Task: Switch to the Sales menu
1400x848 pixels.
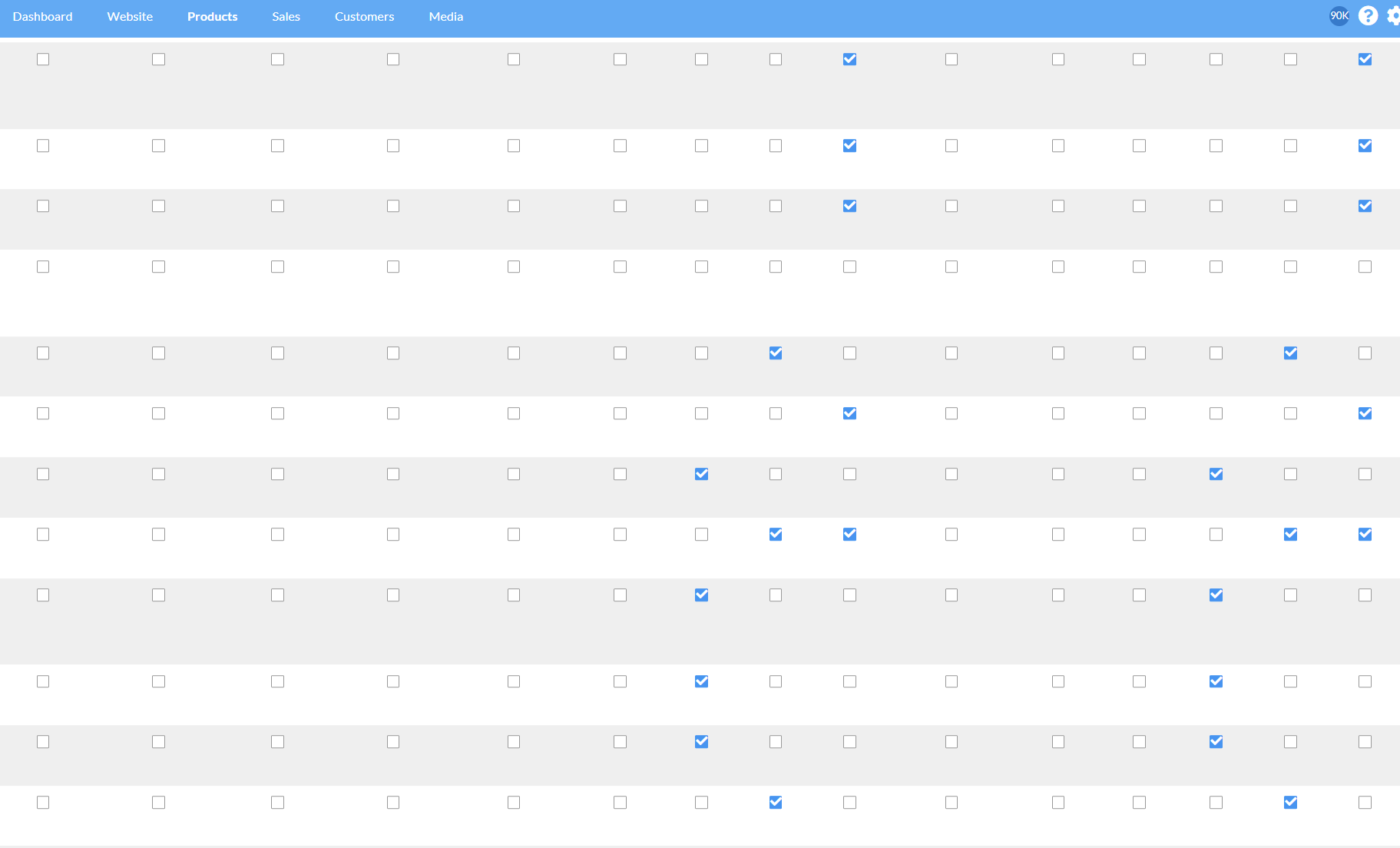Action: click(286, 17)
